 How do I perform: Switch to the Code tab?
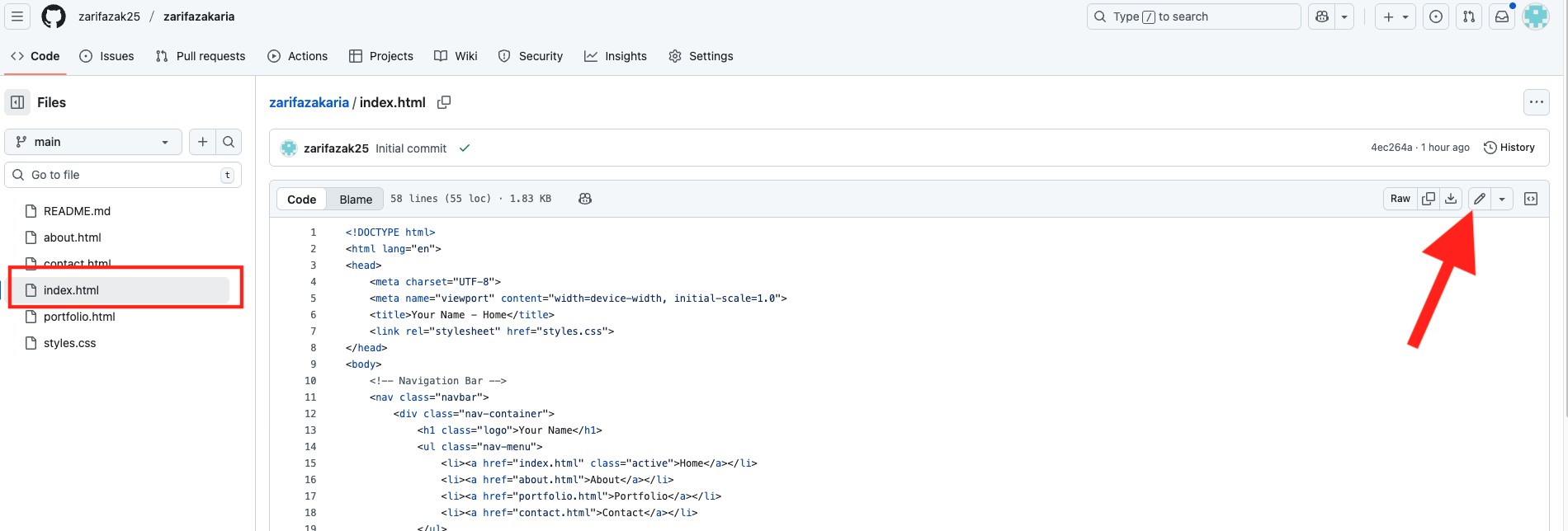point(35,56)
